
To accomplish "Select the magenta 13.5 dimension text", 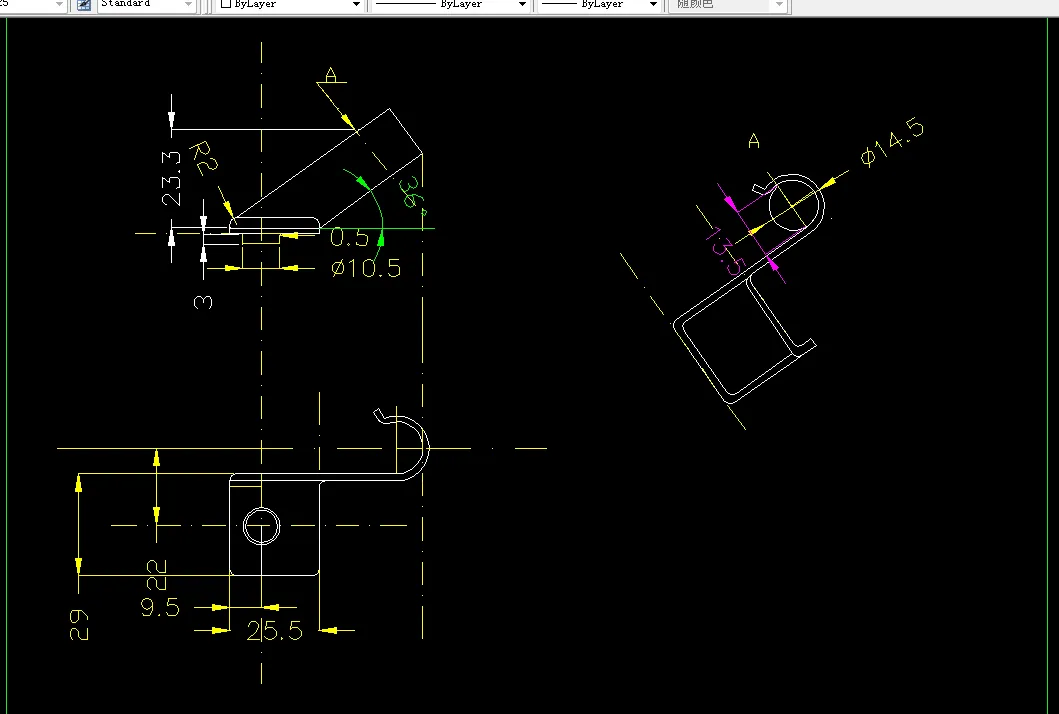I will pos(725,251).
